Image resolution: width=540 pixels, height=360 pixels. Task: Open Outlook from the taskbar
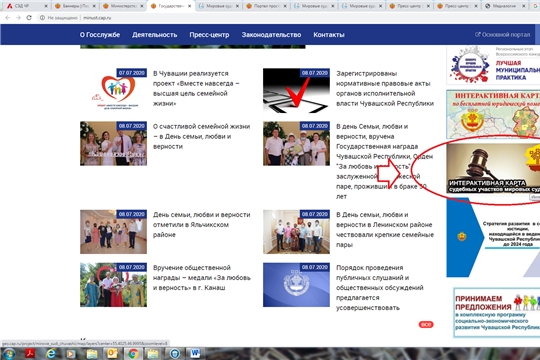pyautogui.click(x=112, y=354)
